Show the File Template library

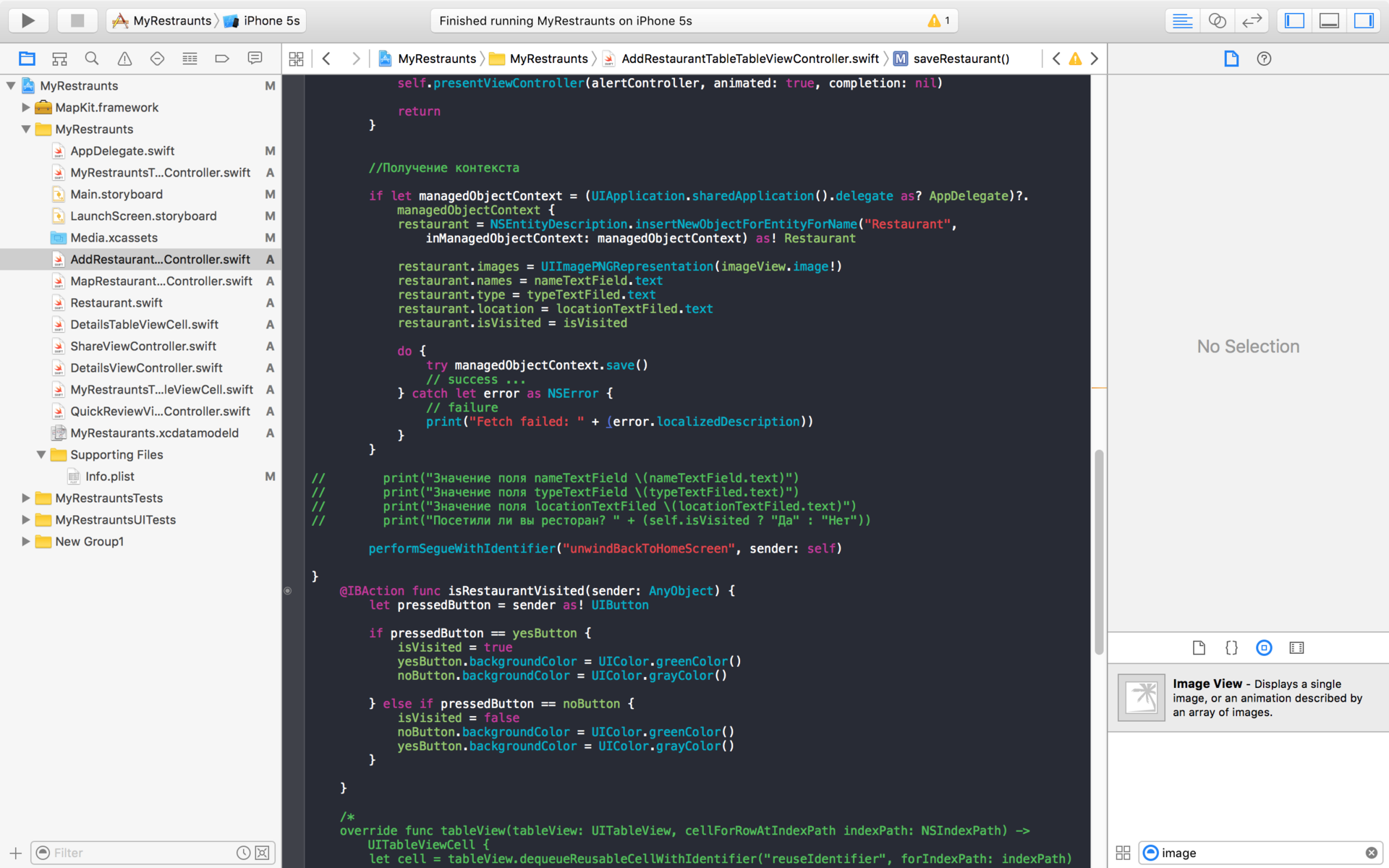[x=1199, y=647]
